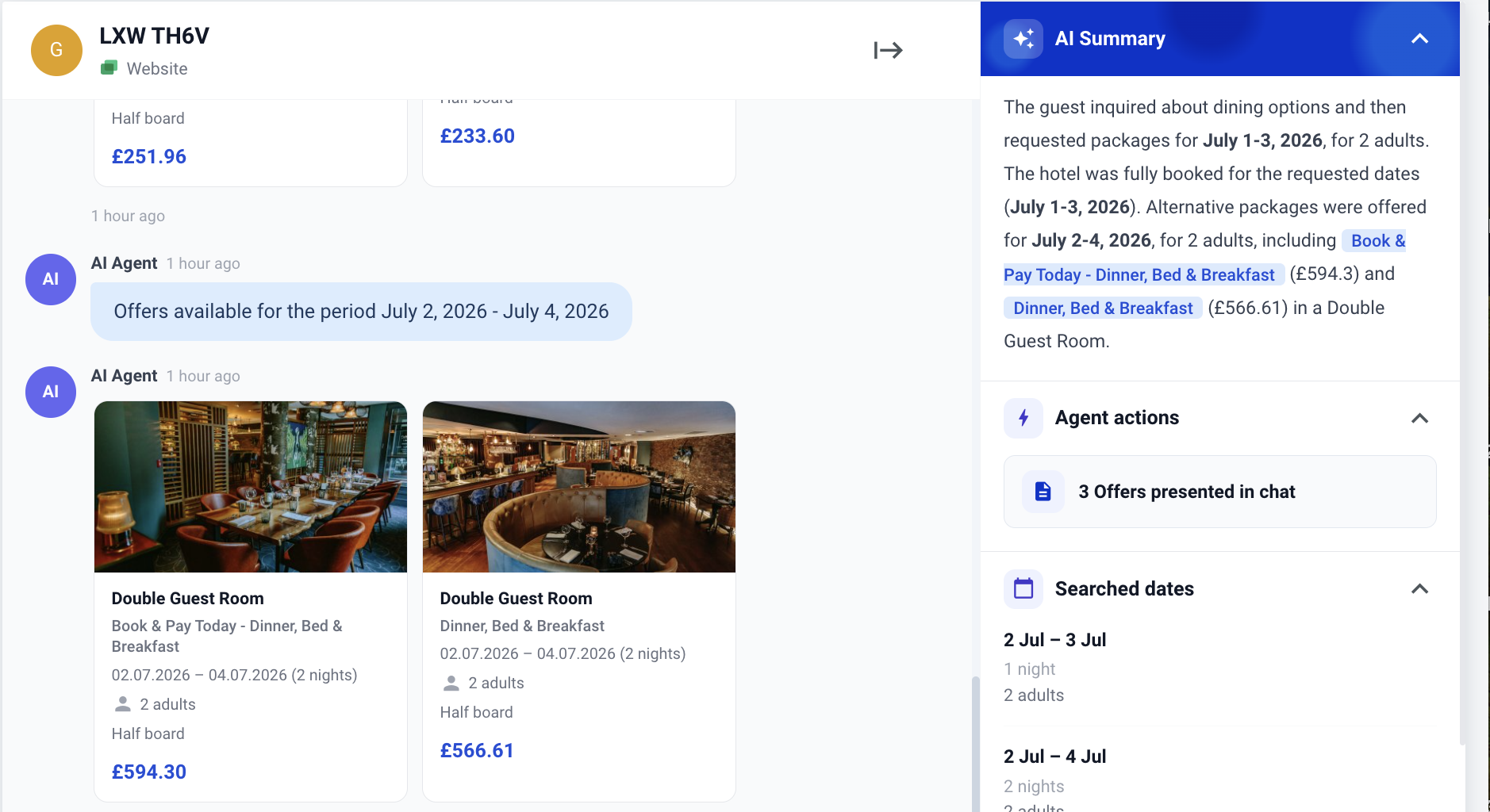Click the 2 Jul – 4 Jul searched date

[1054, 756]
